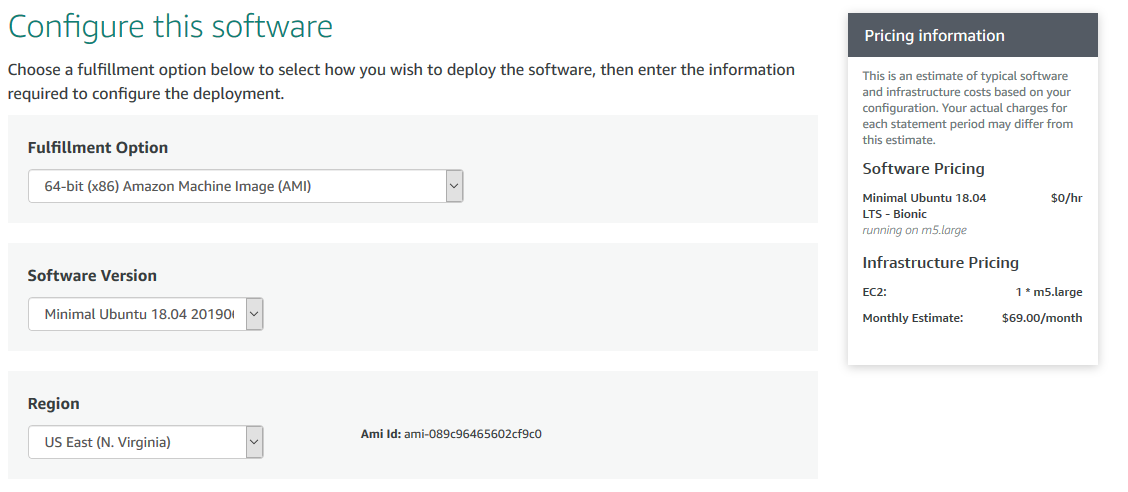
Task: Click the Software Version dropdown arrow
Action: tap(255, 314)
